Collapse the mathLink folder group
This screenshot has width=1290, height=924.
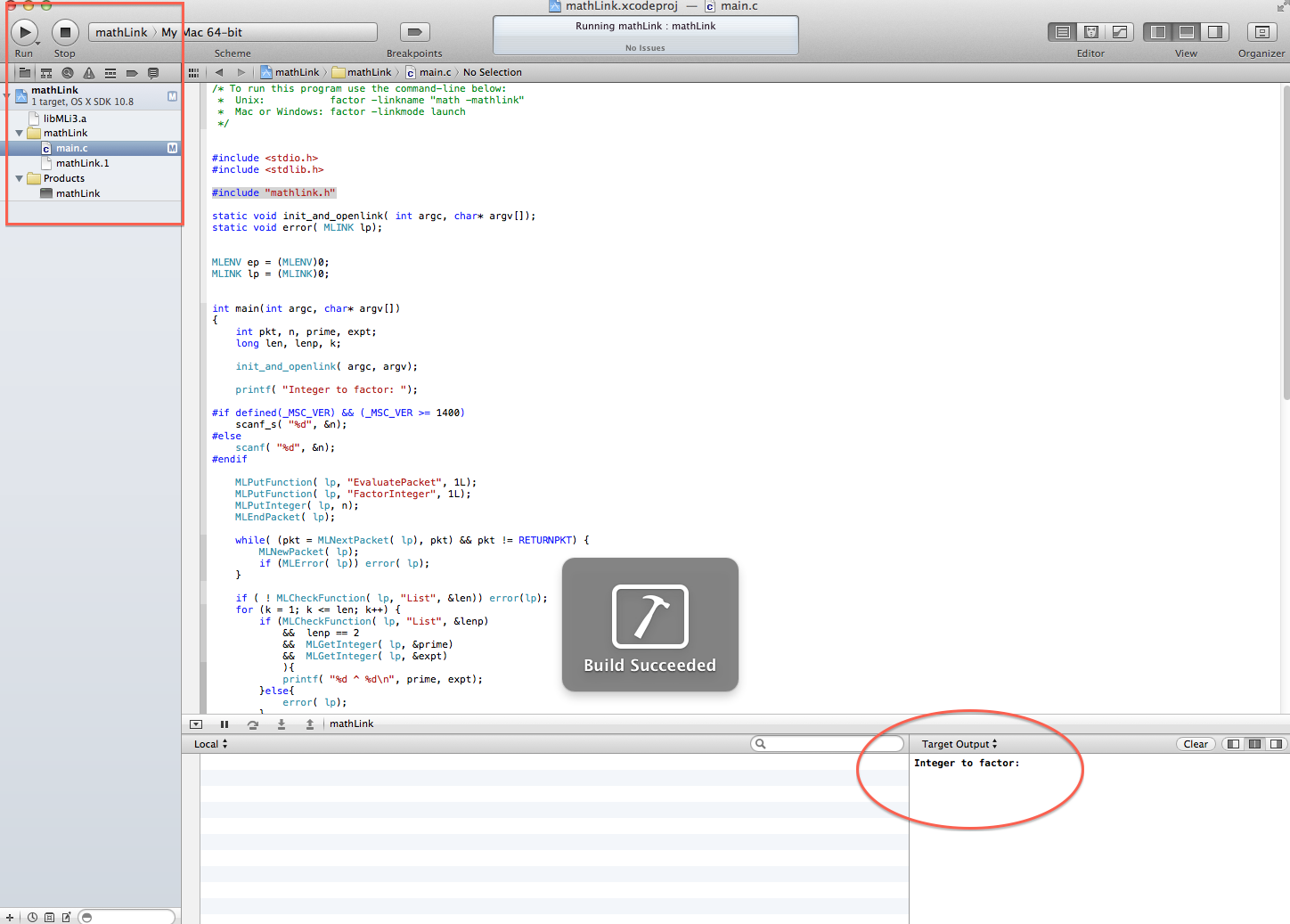pyautogui.click(x=19, y=133)
